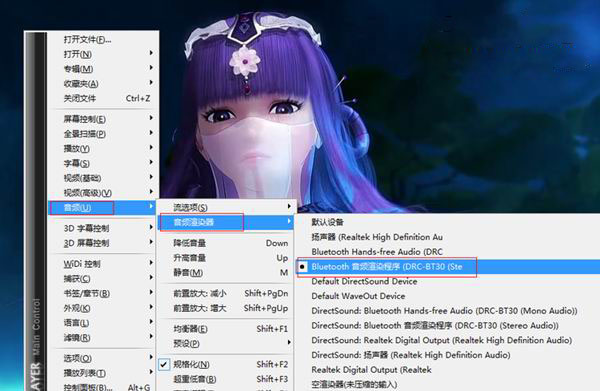The width and height of the screenshot is (600, 391).
Task: Open the 字幕(S) menu entry
Action: (103, 163)
